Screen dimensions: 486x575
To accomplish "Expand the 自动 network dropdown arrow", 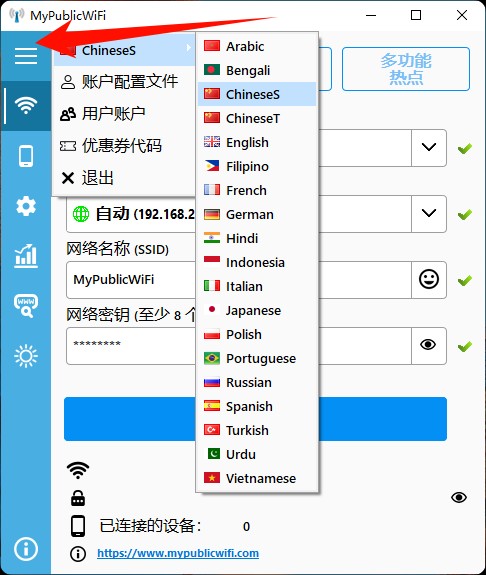I will click(428, 213).
